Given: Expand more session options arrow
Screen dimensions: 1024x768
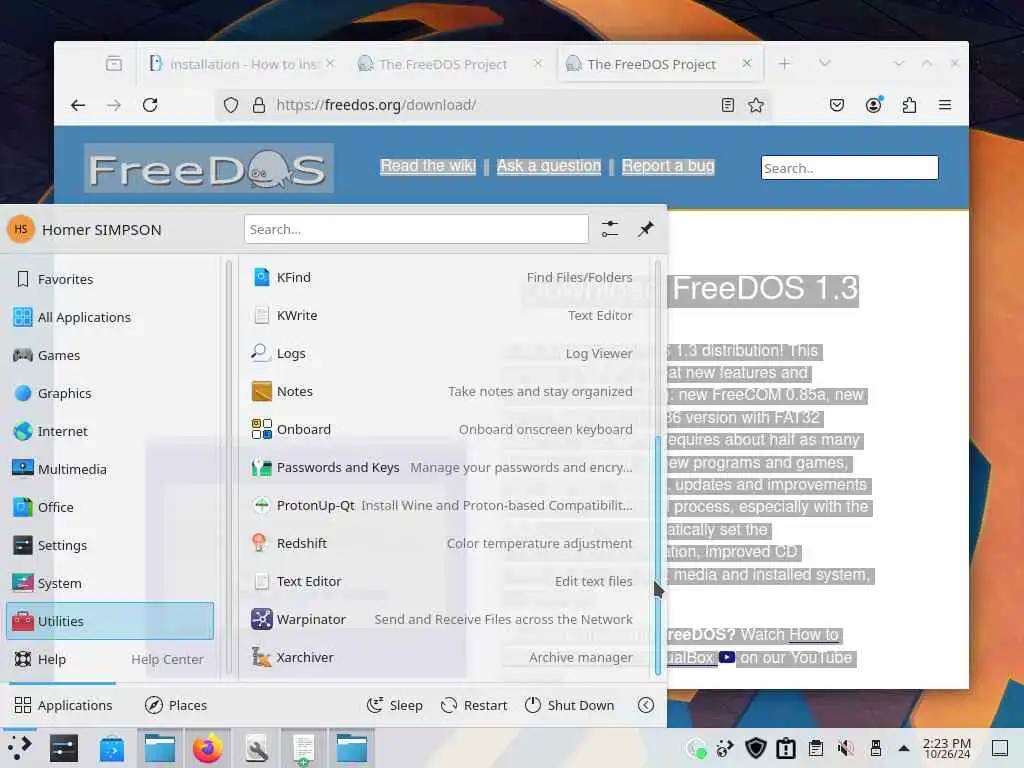Looking at the screenshot, I should pos(646,705).
